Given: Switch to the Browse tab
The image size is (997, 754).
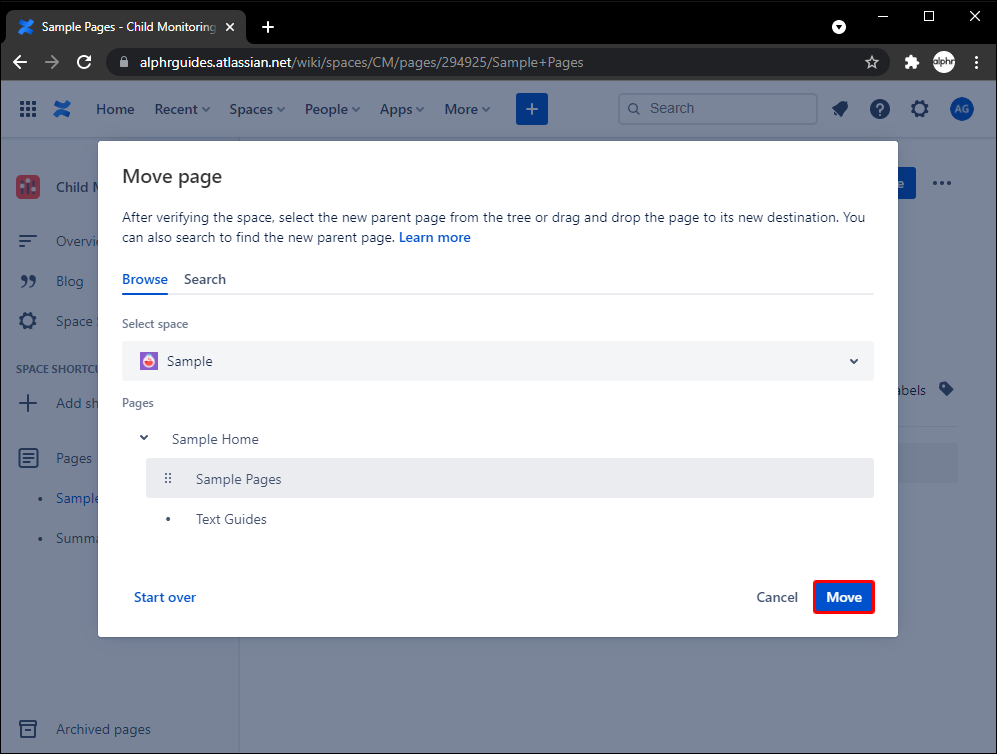Looking at the screenshot, I should (145, 279).
